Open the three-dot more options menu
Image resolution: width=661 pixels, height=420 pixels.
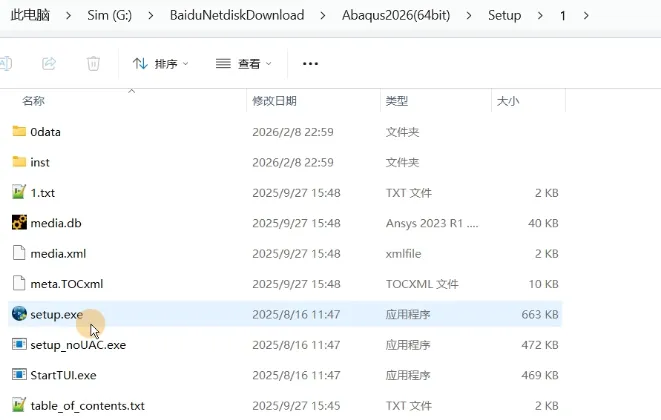tap(310, 64)
